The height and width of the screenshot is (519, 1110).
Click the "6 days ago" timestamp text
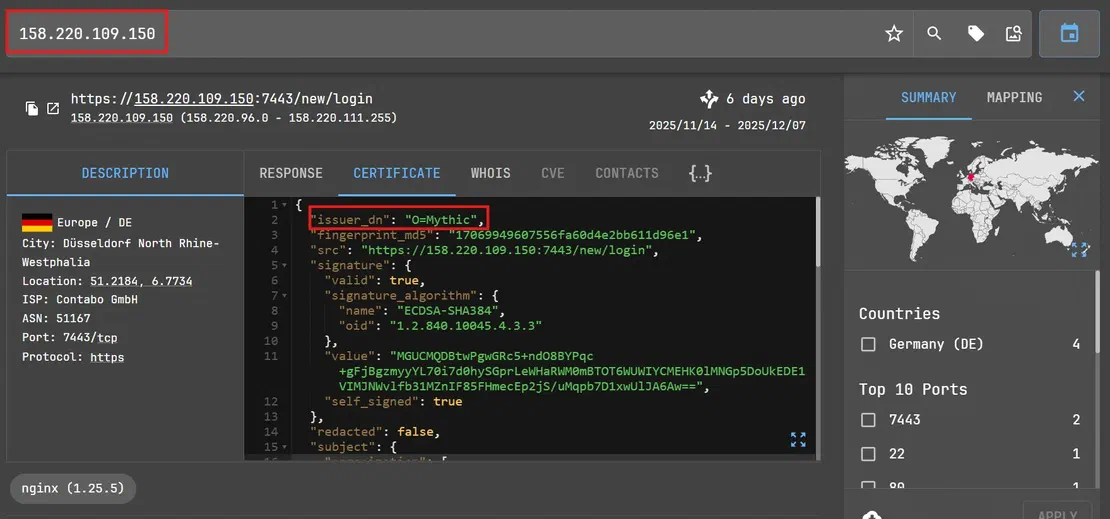pyautogui.click(x=766, y=99)
